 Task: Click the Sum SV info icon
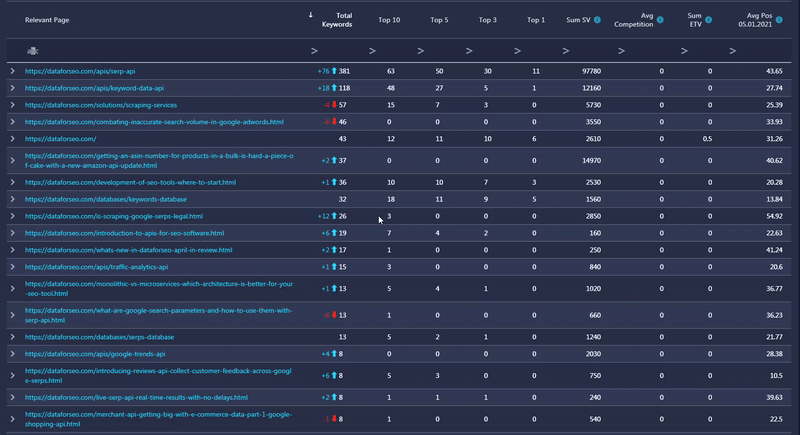(597, 20)
